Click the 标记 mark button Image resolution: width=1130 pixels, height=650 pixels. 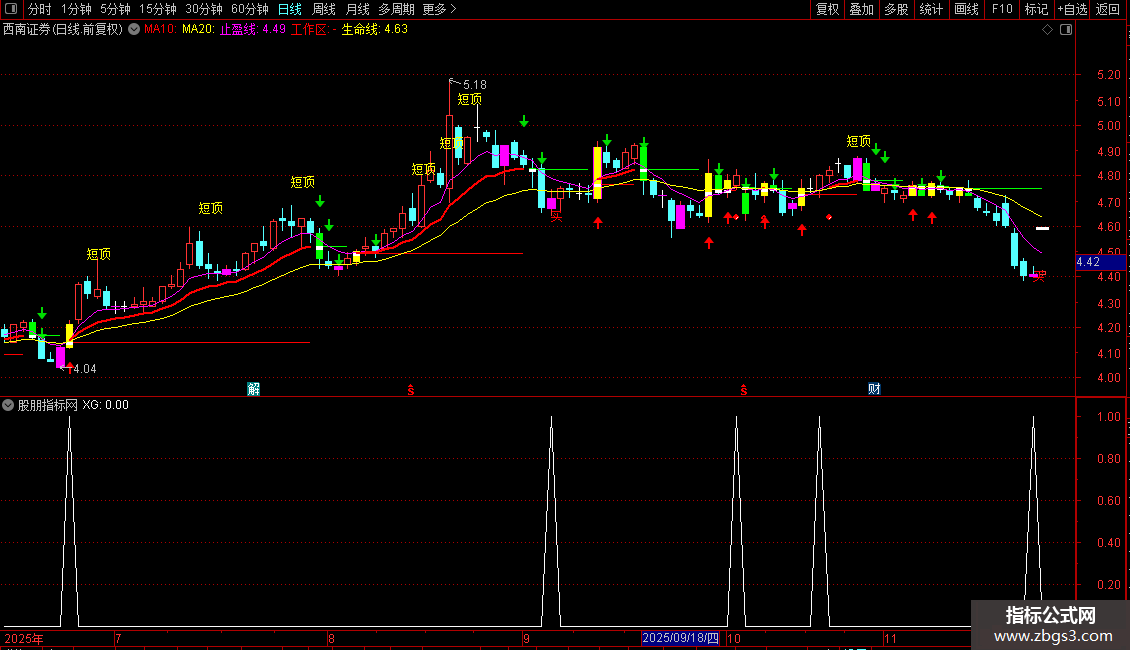point(1036,9)
